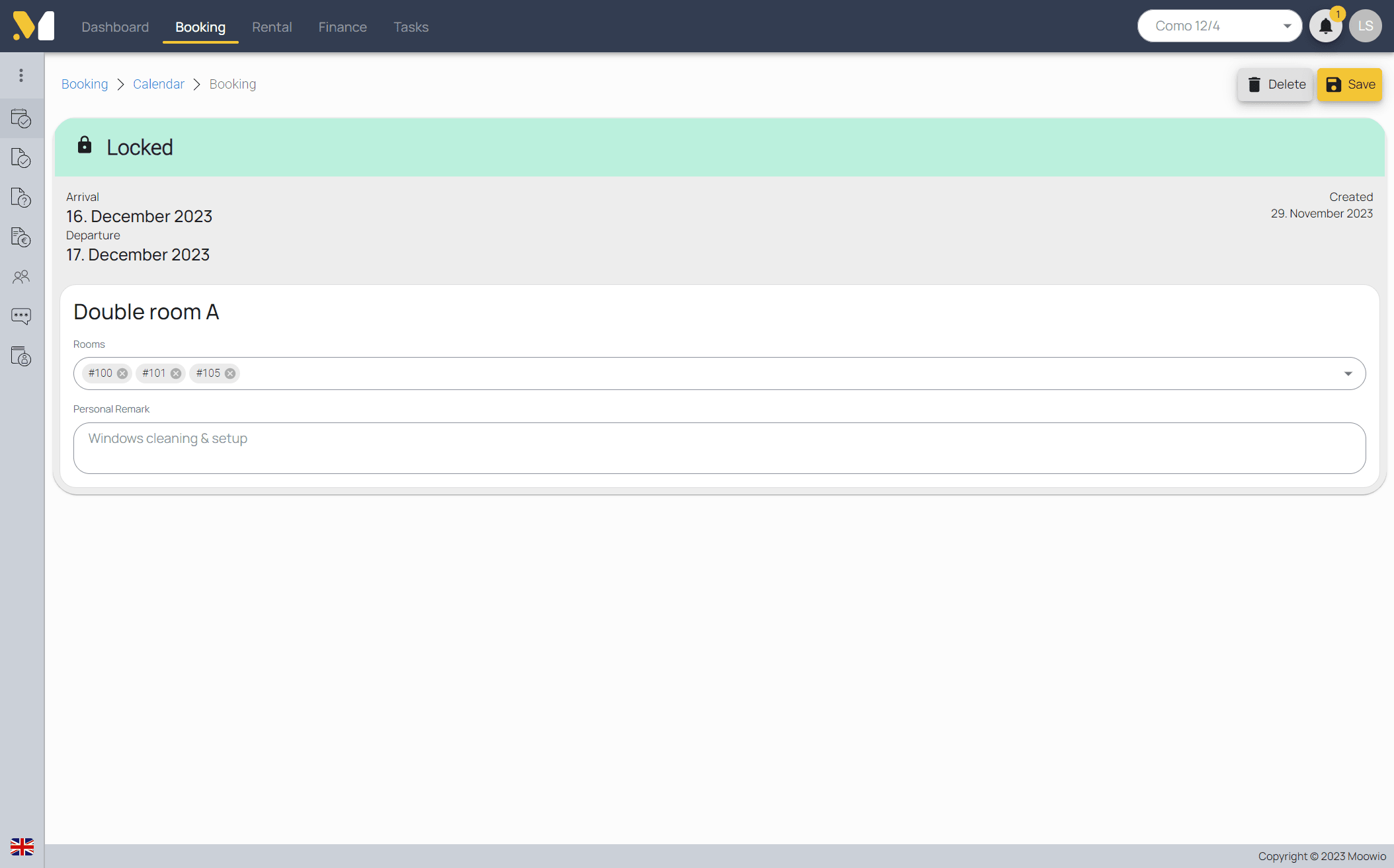Open the calendar-check sidebar icon
Screen dimensions: 1394x868
21,119
